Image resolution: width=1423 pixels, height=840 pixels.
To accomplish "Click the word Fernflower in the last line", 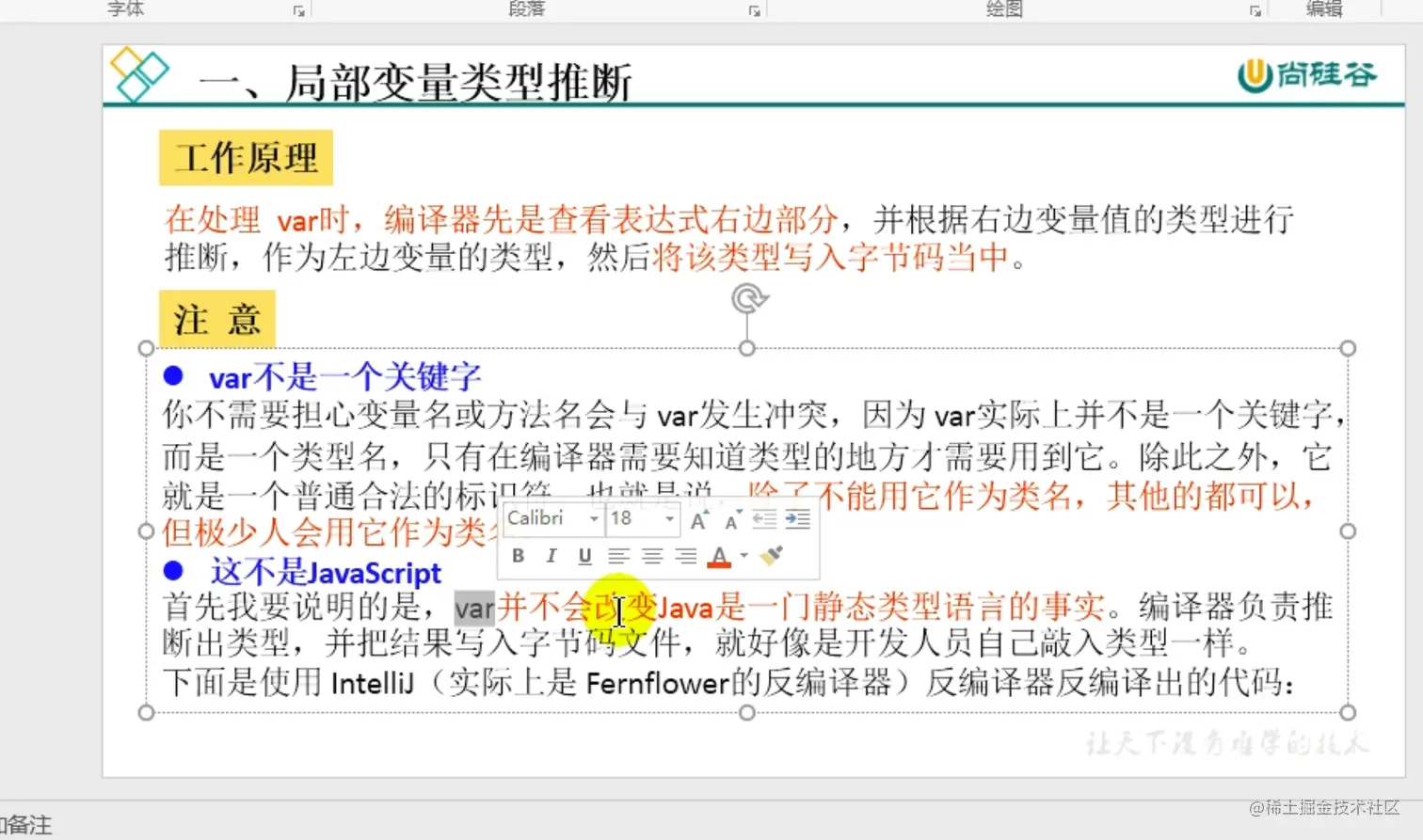I will [x=658, y=682].
